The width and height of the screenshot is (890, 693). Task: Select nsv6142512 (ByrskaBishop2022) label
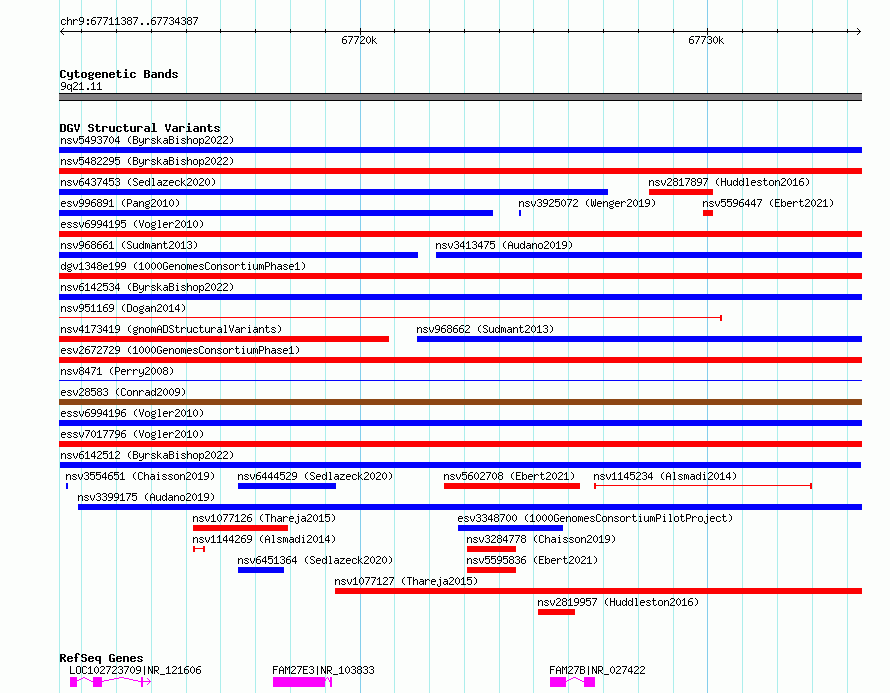[146, 455]
